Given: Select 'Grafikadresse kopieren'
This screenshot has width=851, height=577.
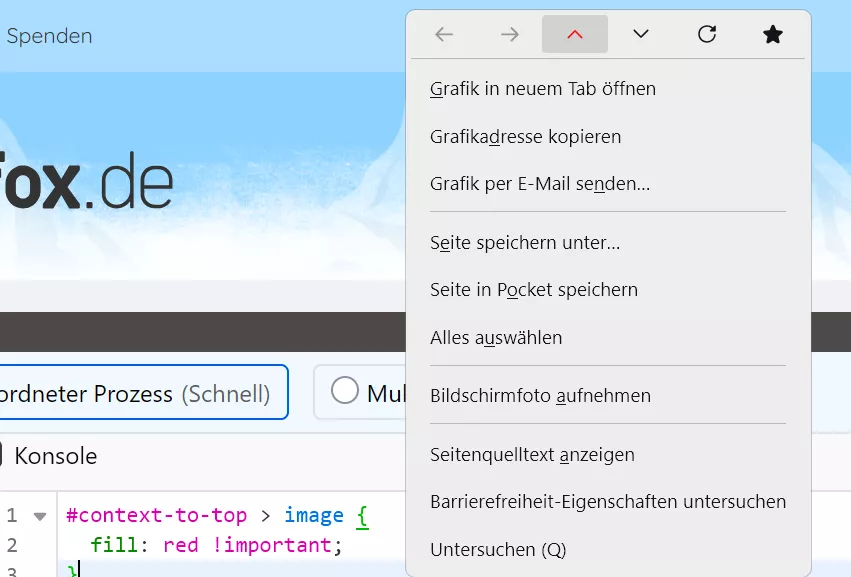Looking at the screenshot, I should click(x=608, y=136).
